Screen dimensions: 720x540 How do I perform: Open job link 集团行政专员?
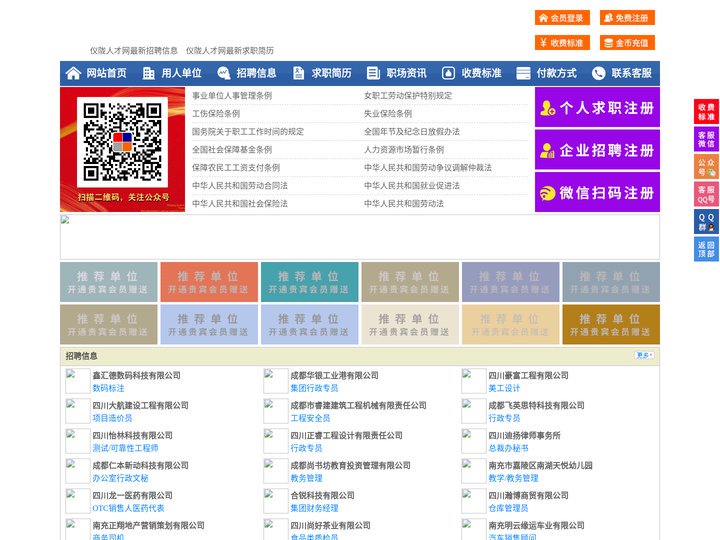point(314,388)
